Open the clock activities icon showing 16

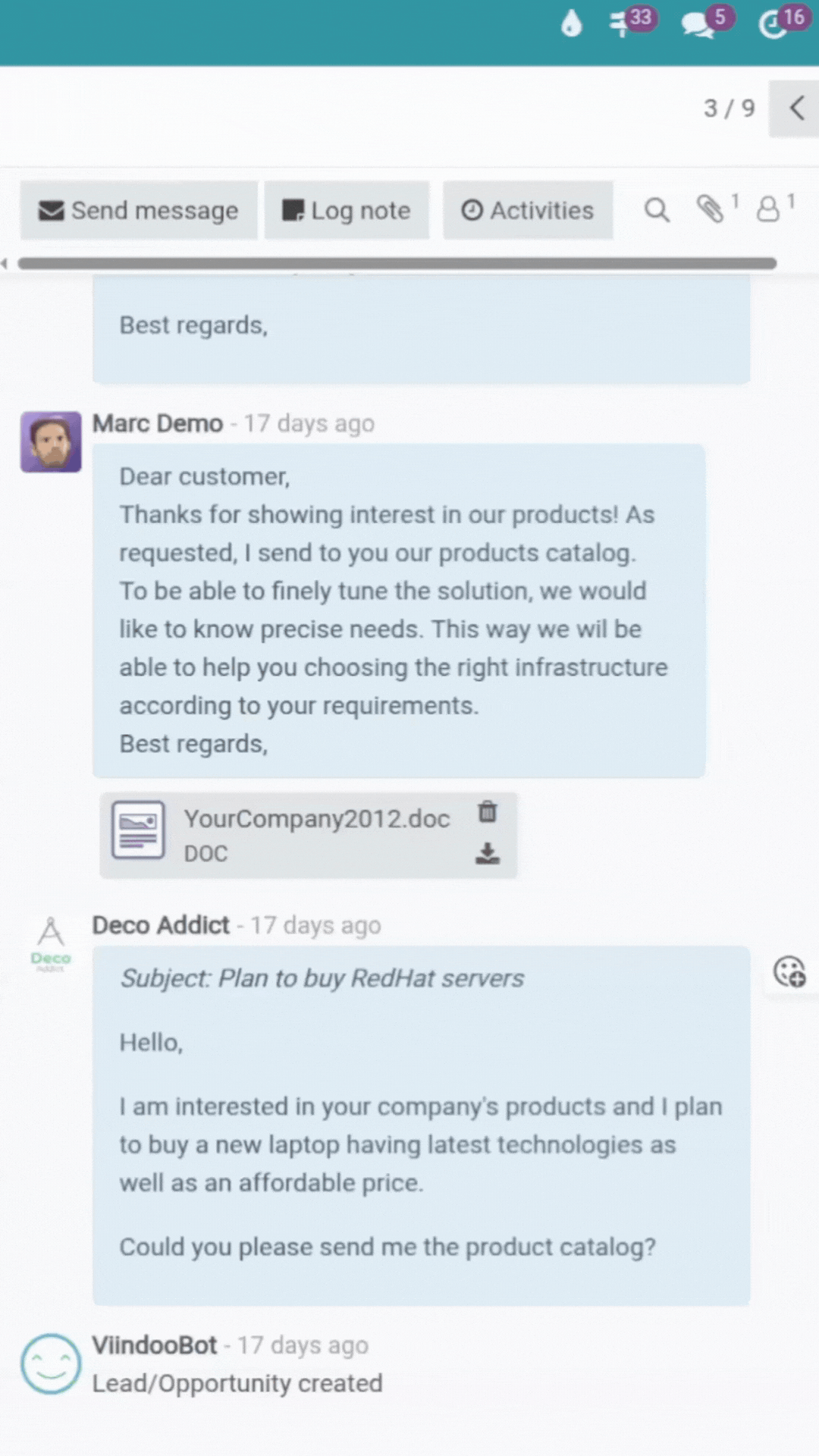point(774,25)
